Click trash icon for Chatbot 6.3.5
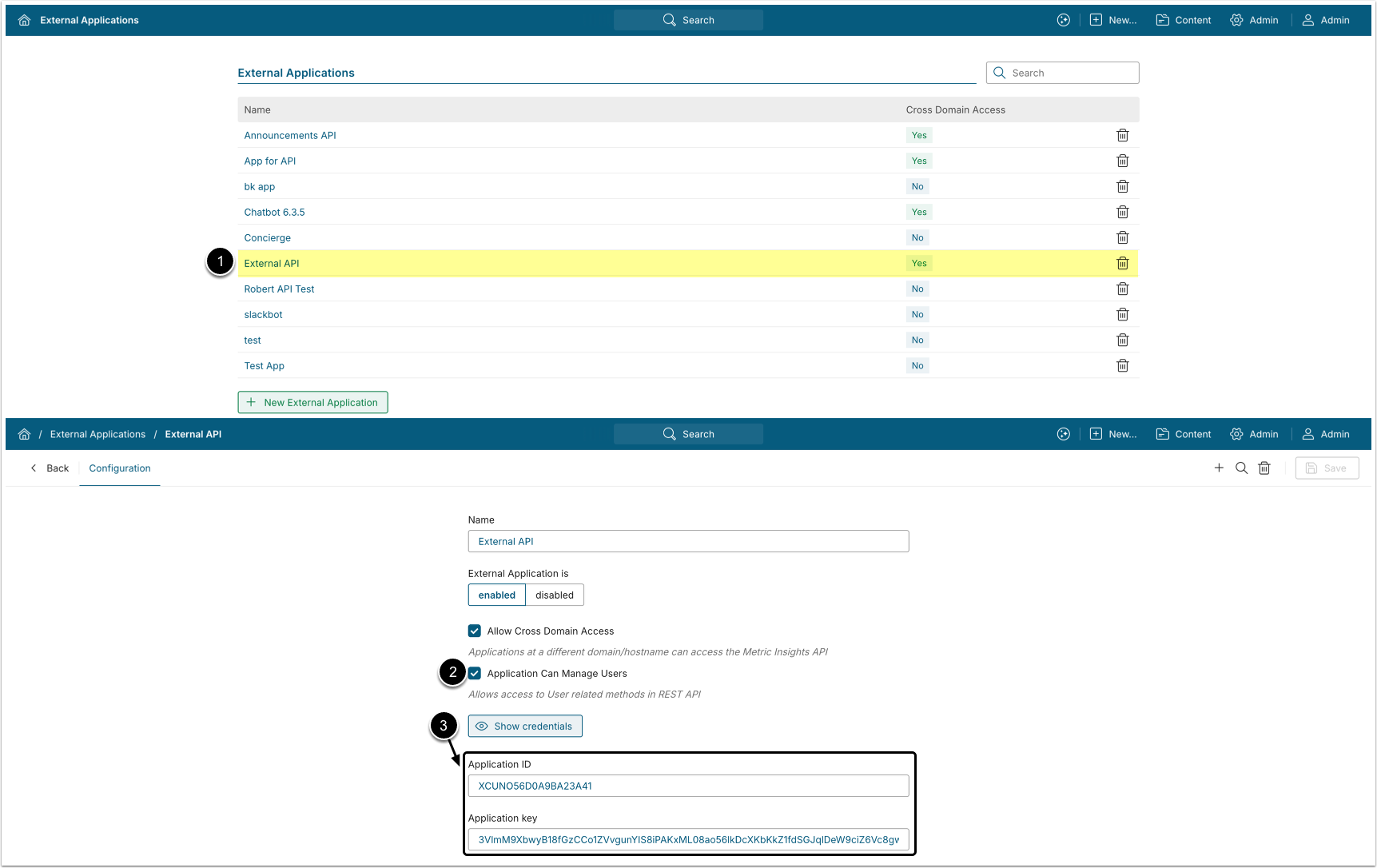The width and height of the screenshot is (1377, 868). click(x=1122, y=212)
